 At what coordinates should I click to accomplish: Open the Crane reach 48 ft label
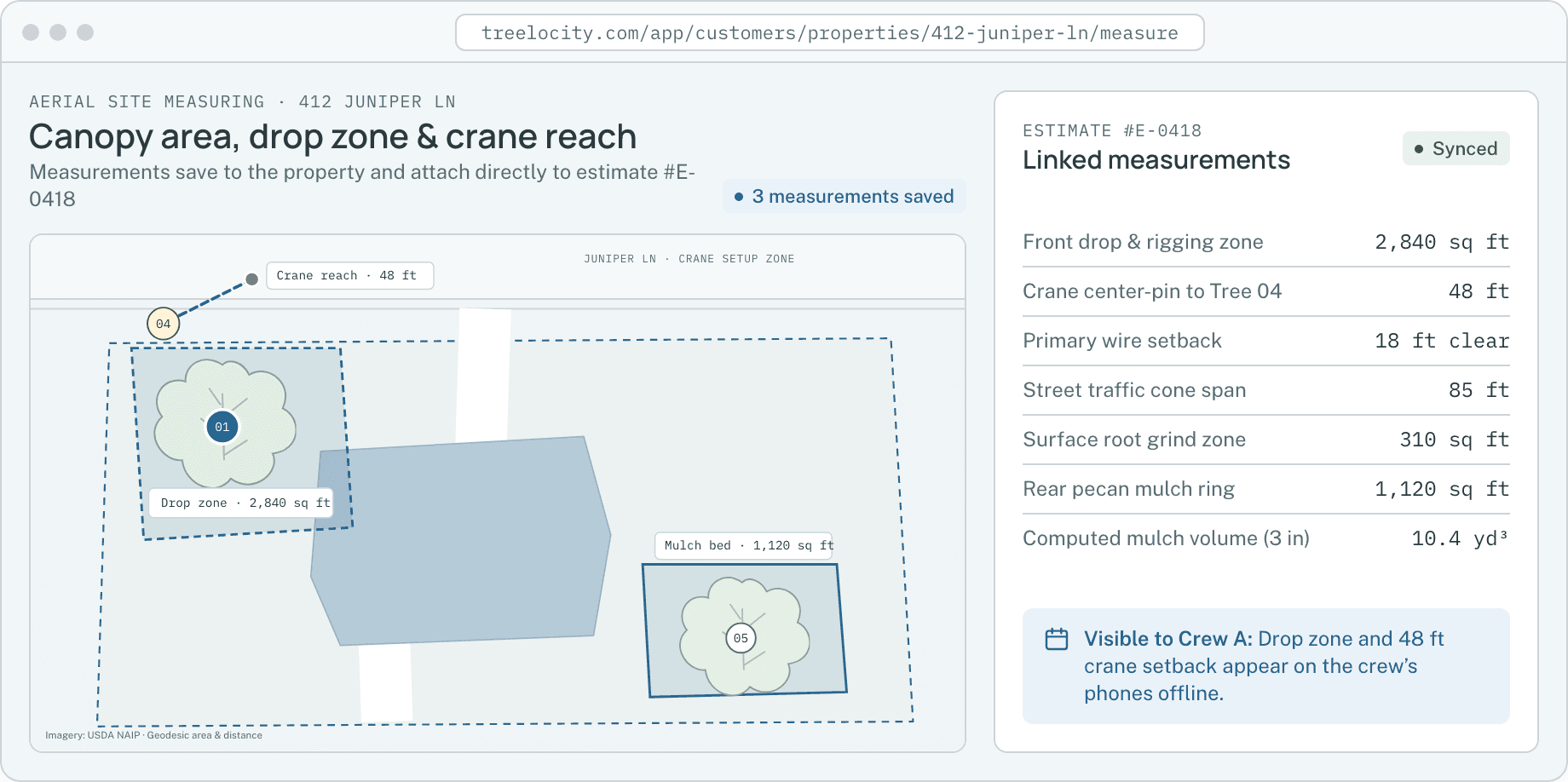(350, 276)
